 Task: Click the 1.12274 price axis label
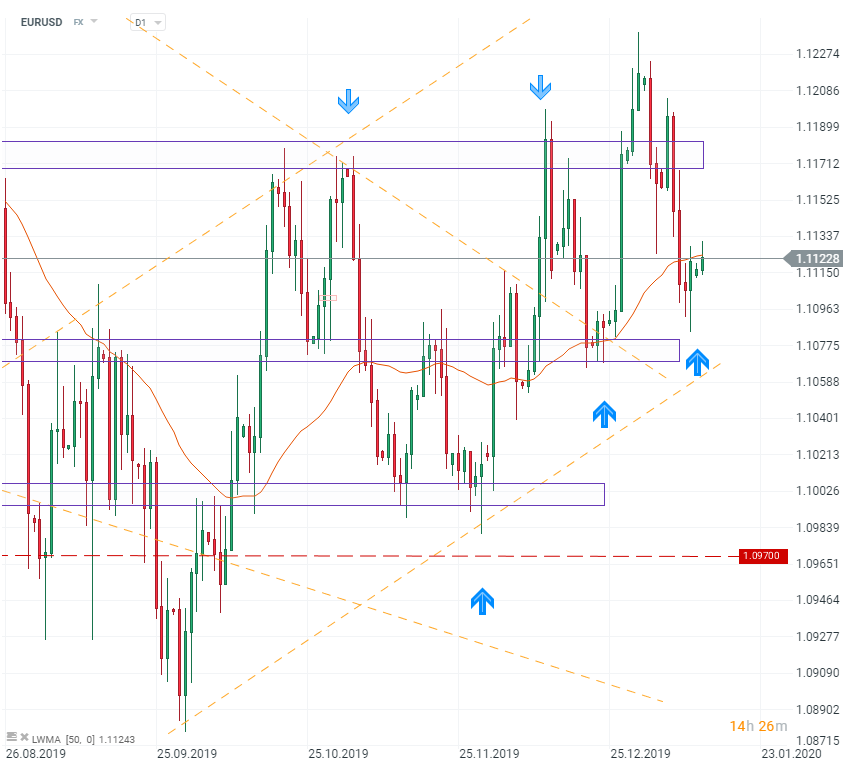click(x=817, y=53)
